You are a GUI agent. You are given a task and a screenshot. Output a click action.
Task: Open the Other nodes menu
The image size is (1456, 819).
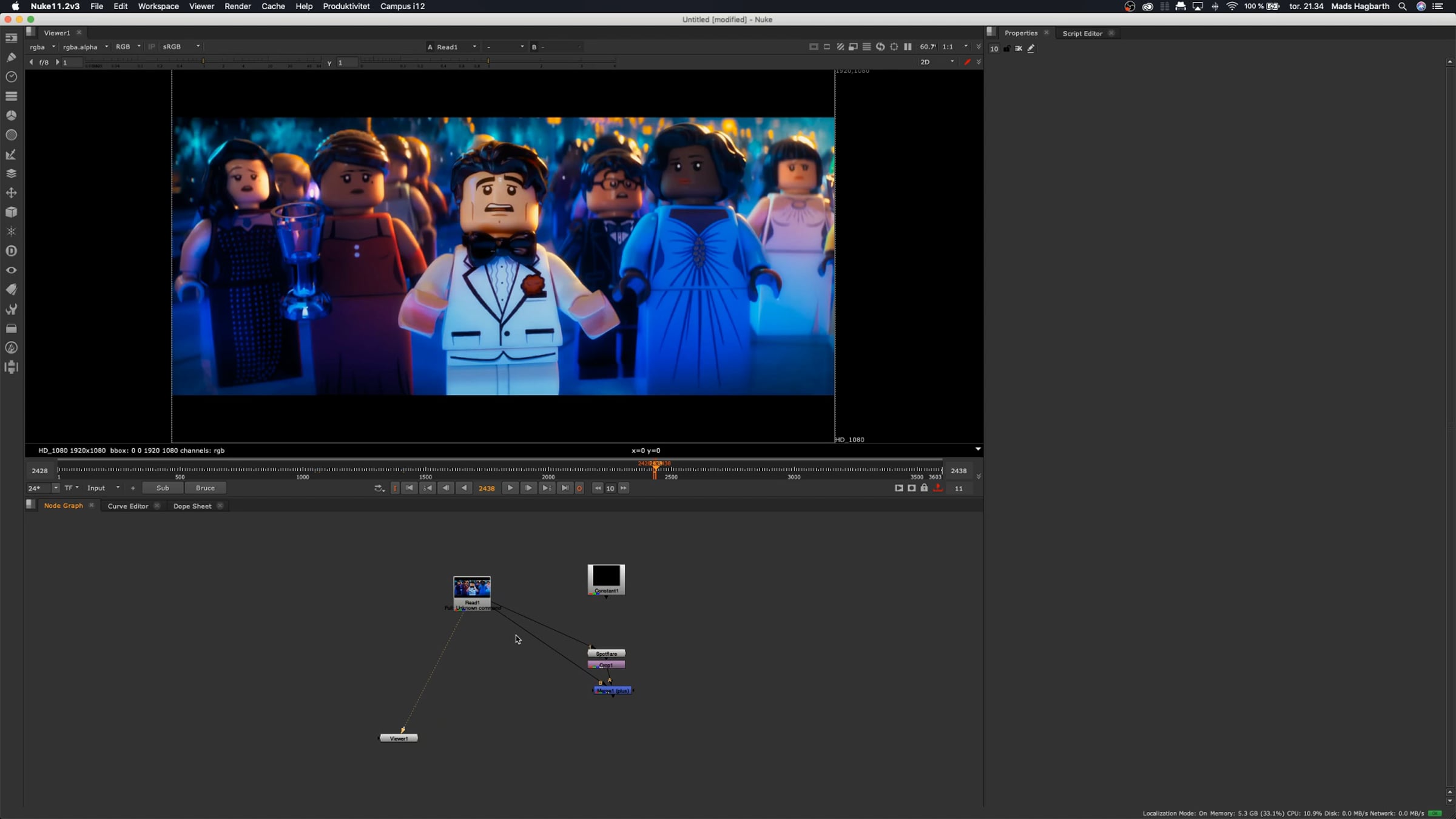pyautogui.click(x=11, y=328)
